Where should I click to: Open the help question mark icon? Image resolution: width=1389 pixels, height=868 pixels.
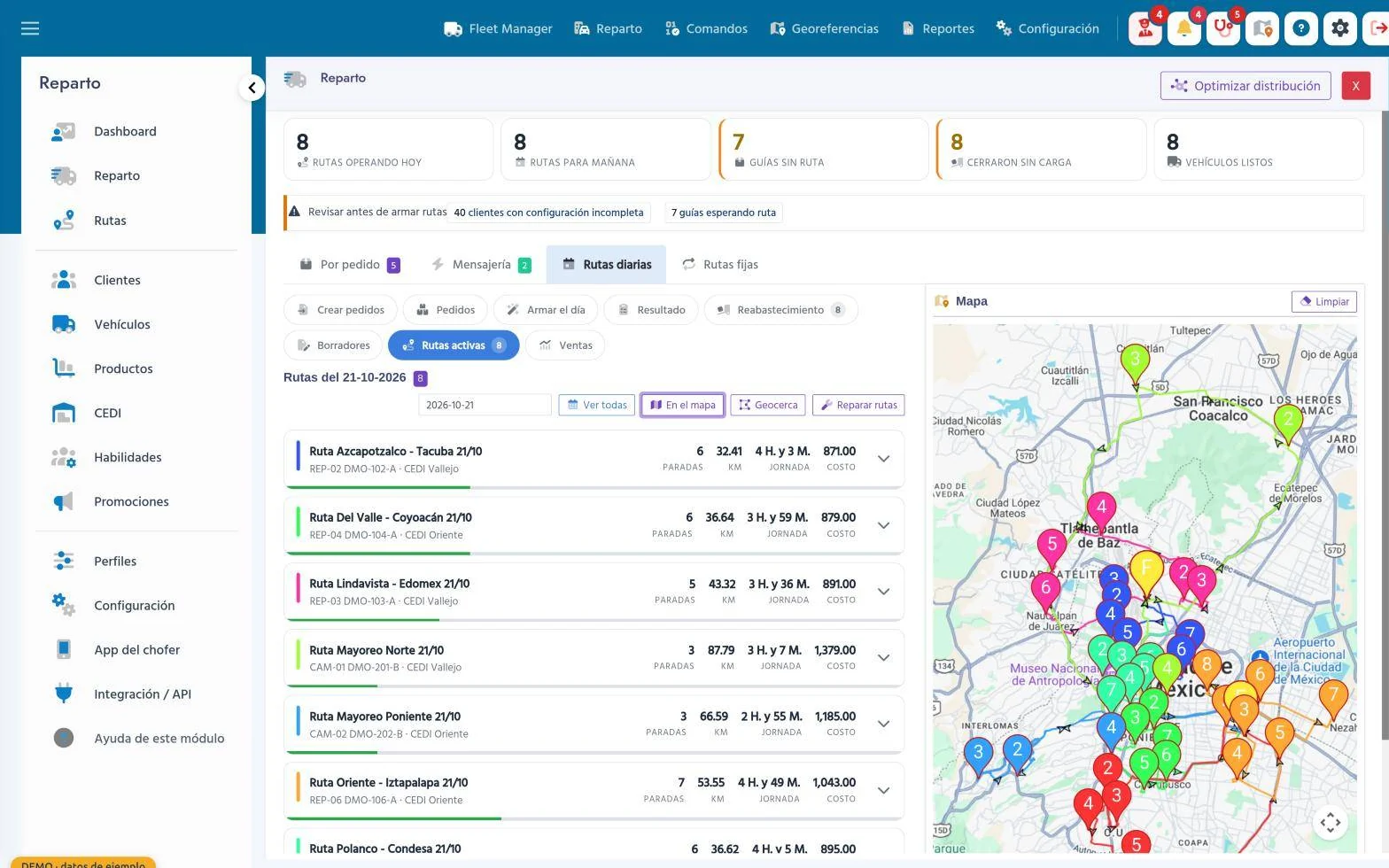1301,28
